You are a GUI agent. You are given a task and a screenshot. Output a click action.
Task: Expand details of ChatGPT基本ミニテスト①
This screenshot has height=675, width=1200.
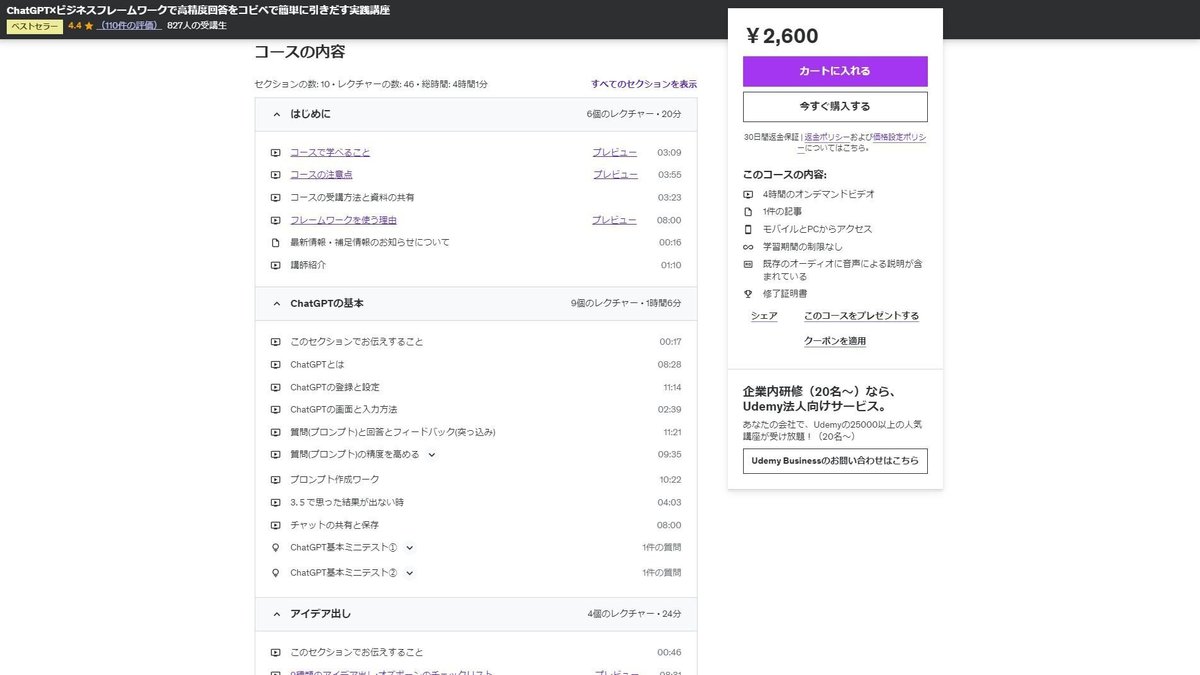(x=410, y=548)
